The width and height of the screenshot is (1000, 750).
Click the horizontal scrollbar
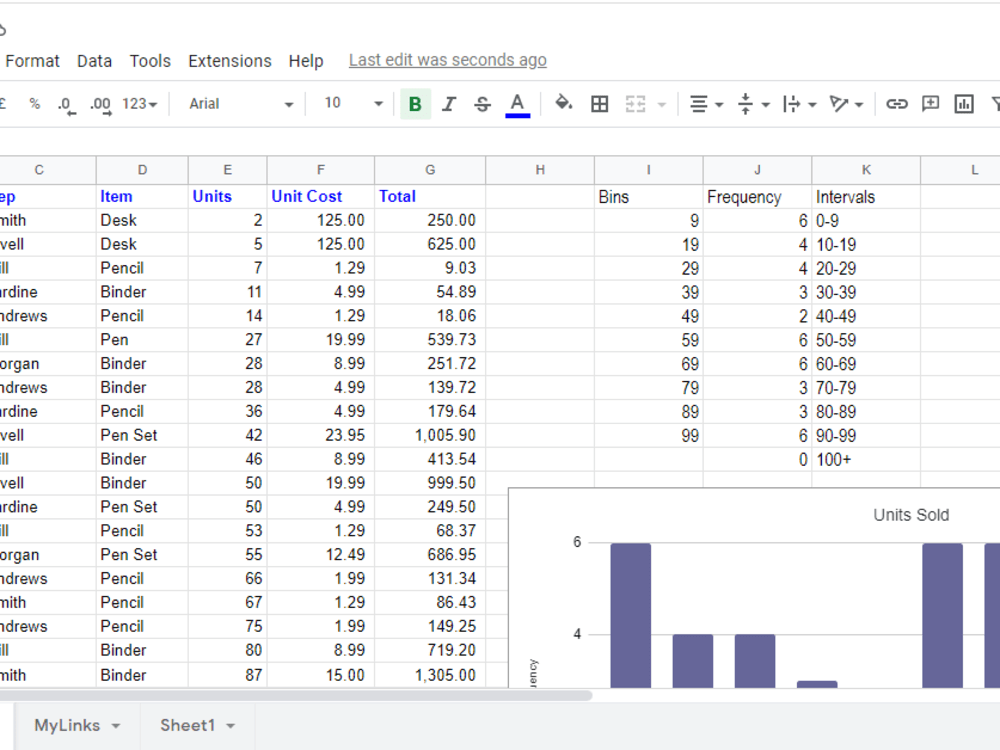296,696
